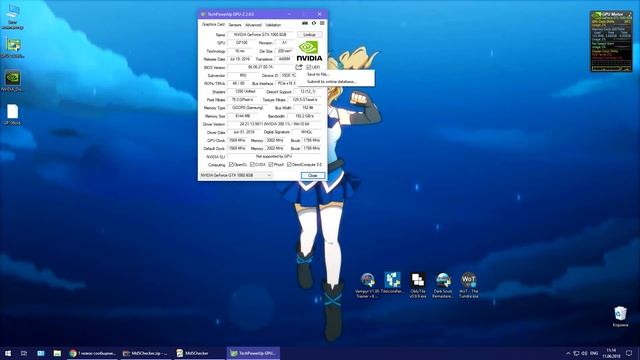
Task: Click the Driver Version value field
Action: [x=274, y=124]
